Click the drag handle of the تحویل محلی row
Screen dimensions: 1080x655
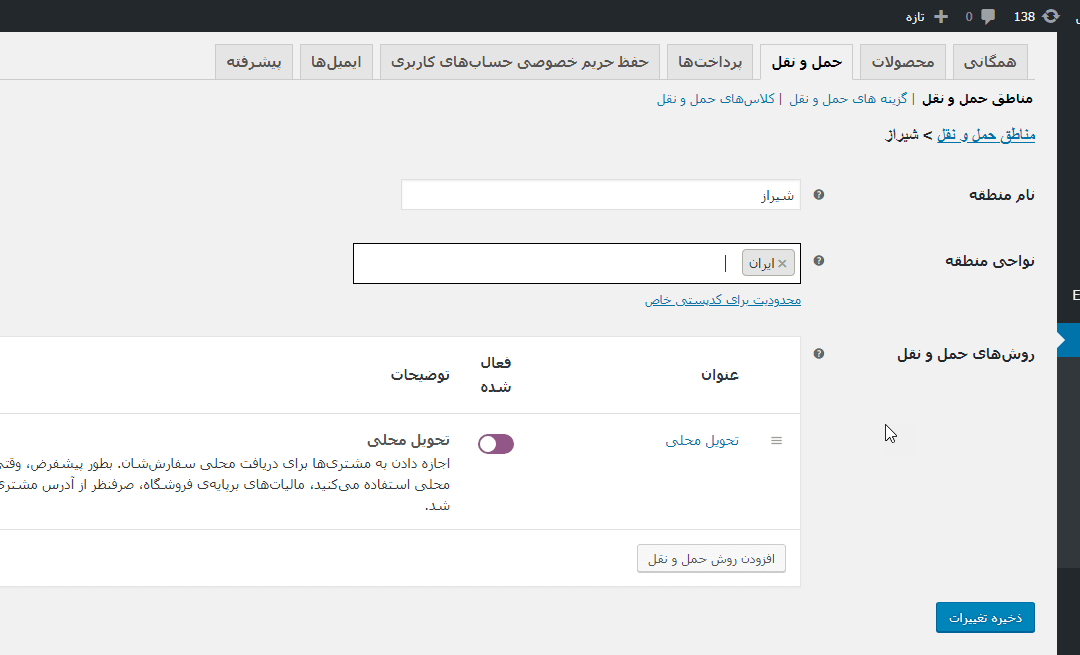(x=776, y=441)
